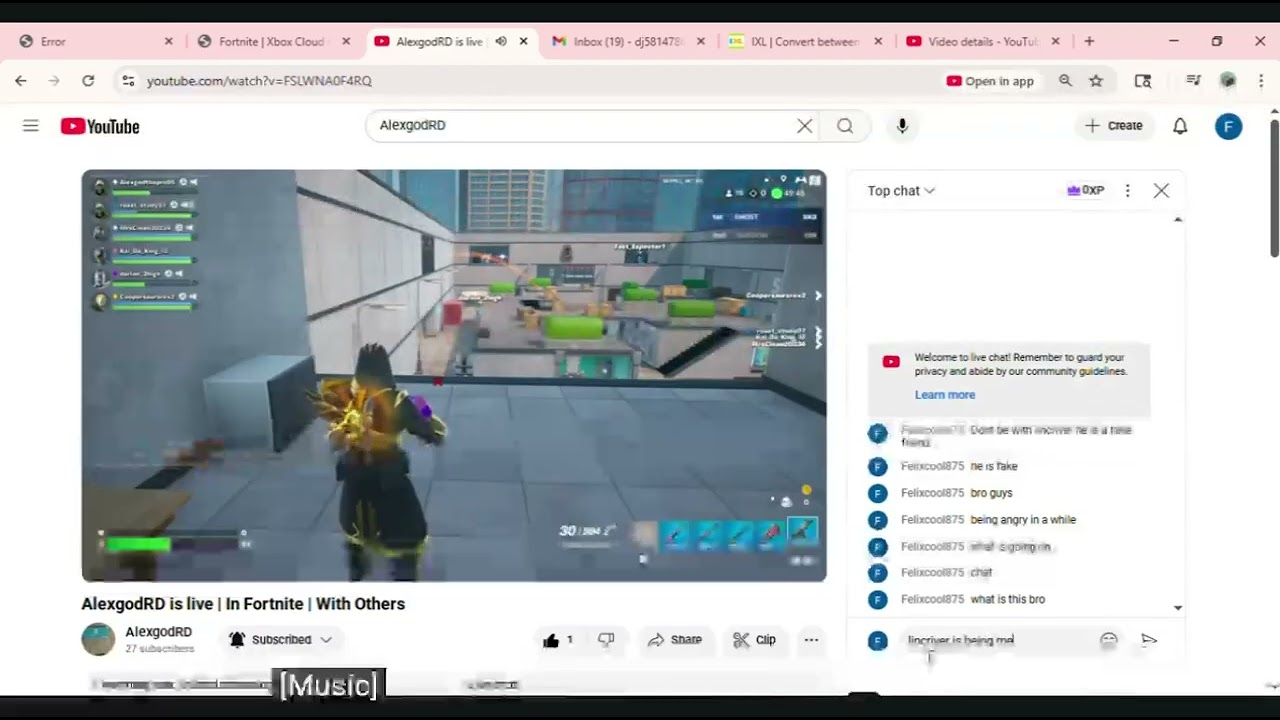Click the video title text
Viewport: 1280px width, 720px height.
click(x=243, y=604)
